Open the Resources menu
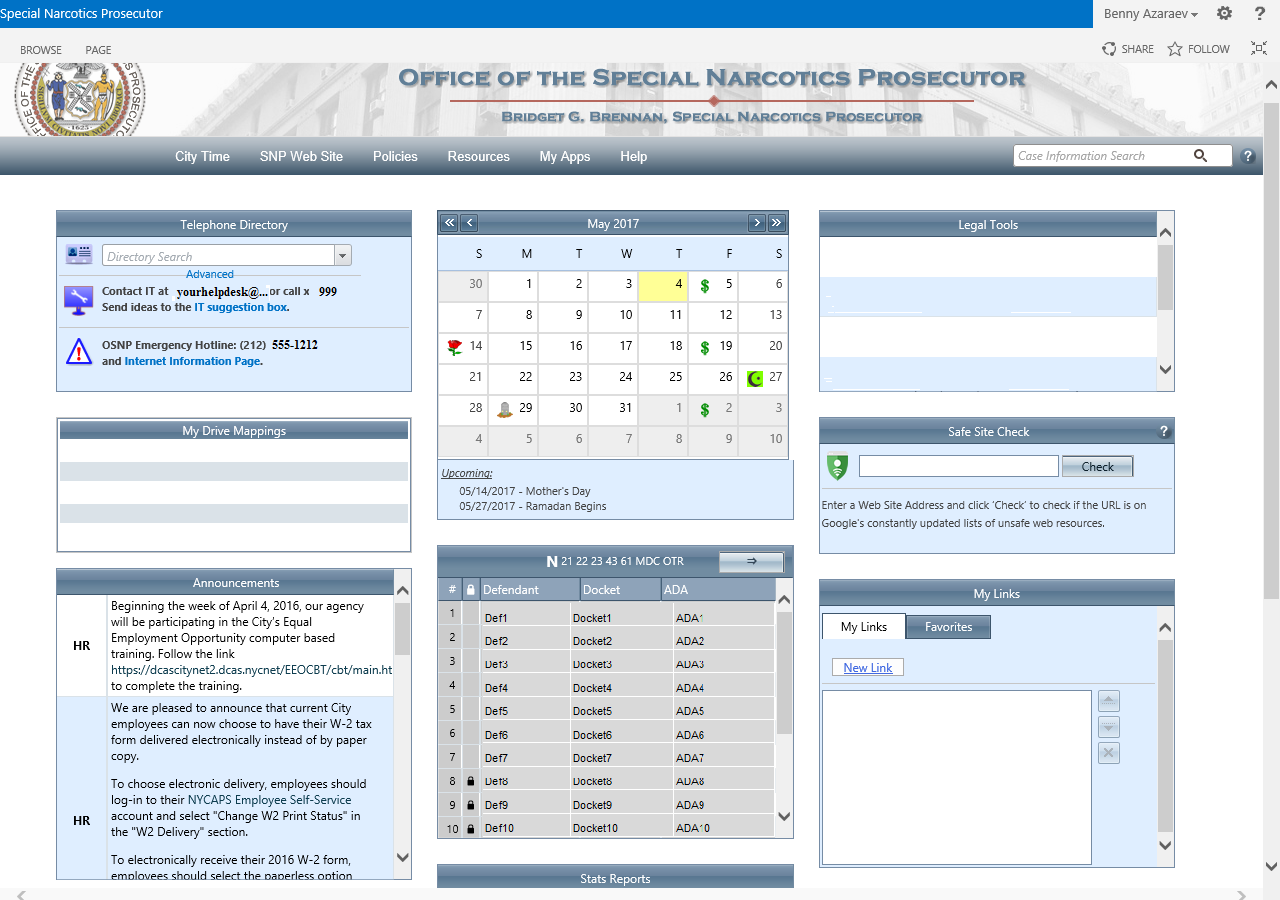 [x=478, y=156]
